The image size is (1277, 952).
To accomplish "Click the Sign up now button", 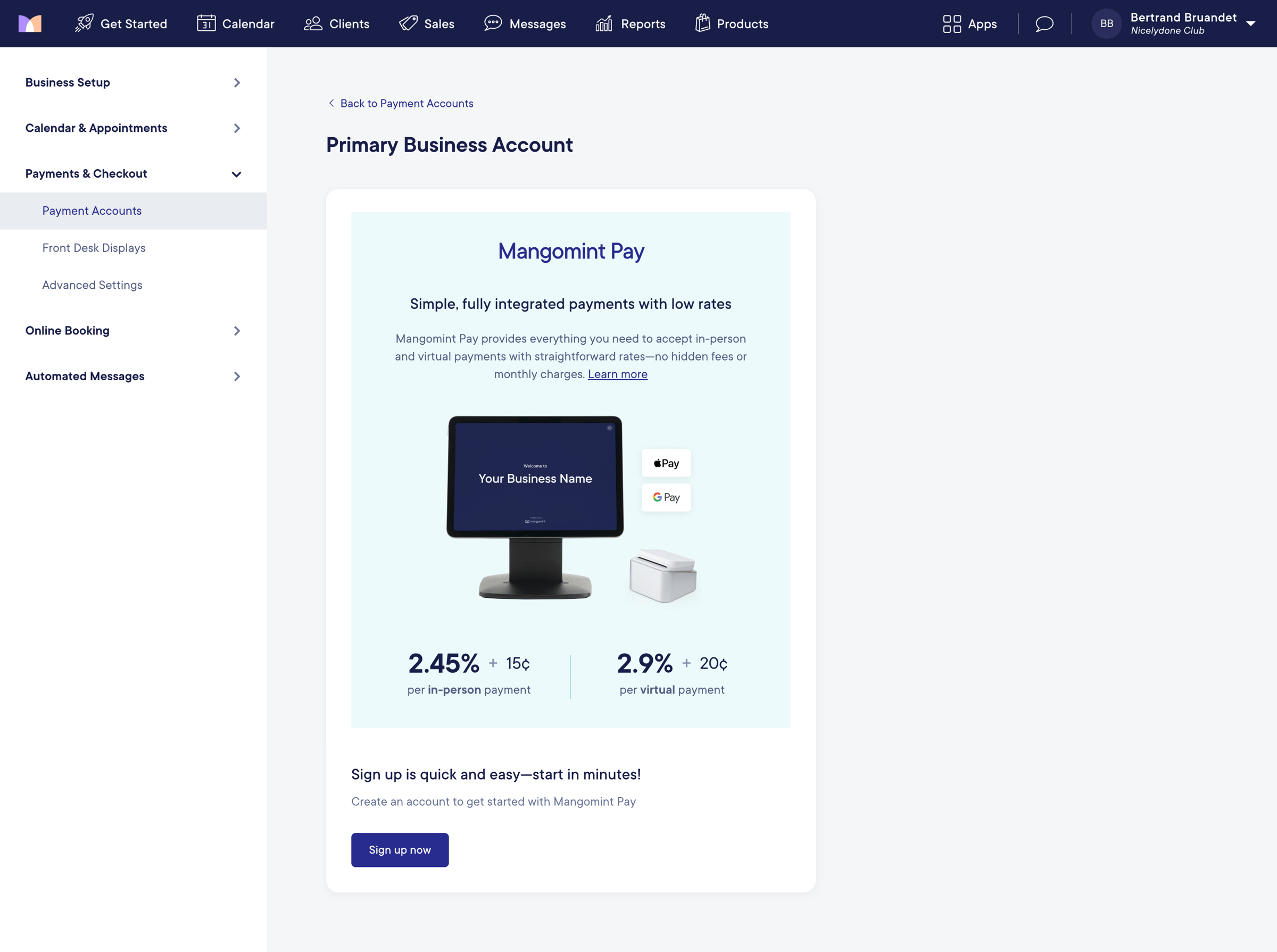I will [400, 849].
